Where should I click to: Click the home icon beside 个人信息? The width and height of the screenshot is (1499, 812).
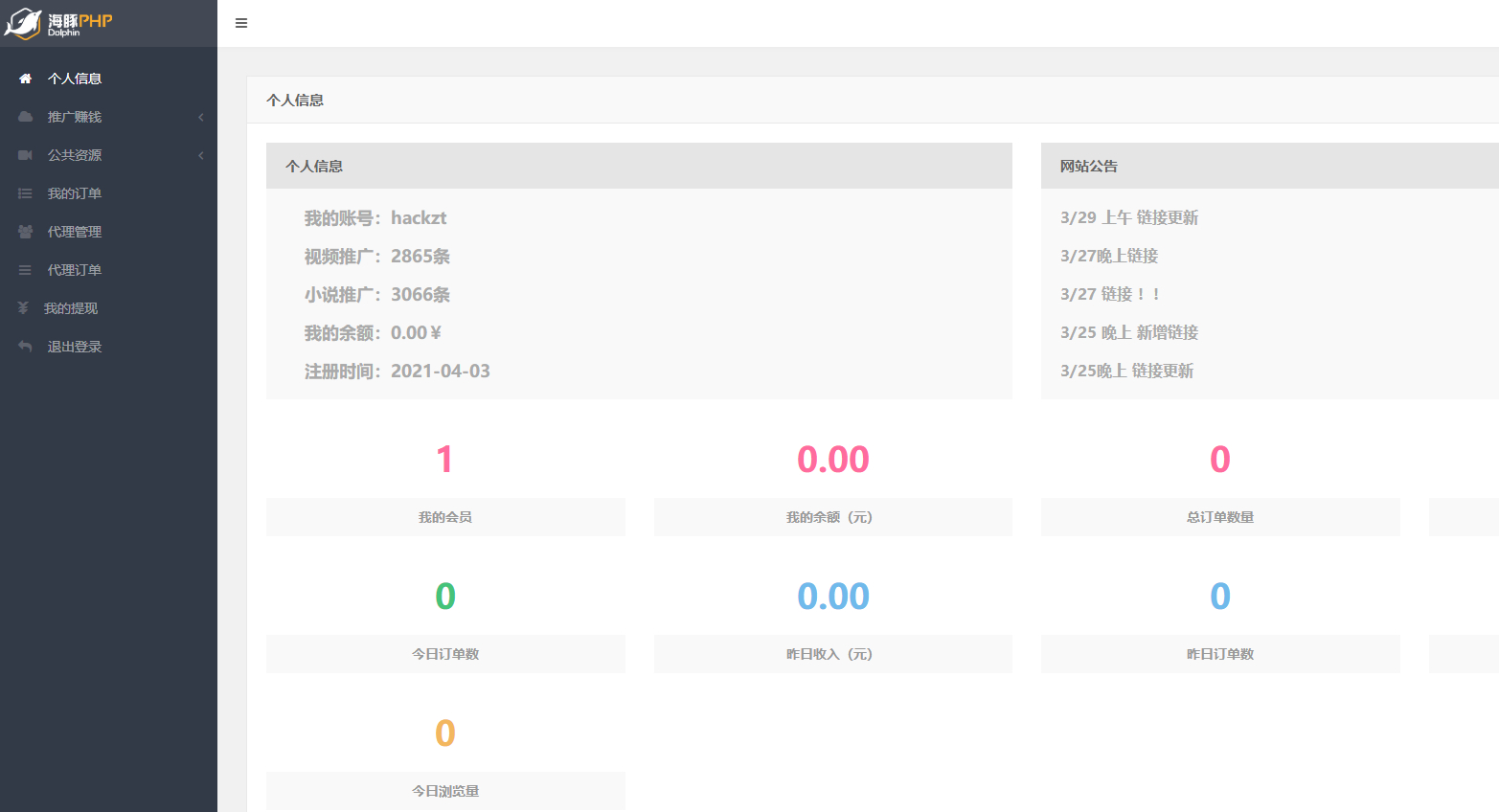(x=26, y=79)
